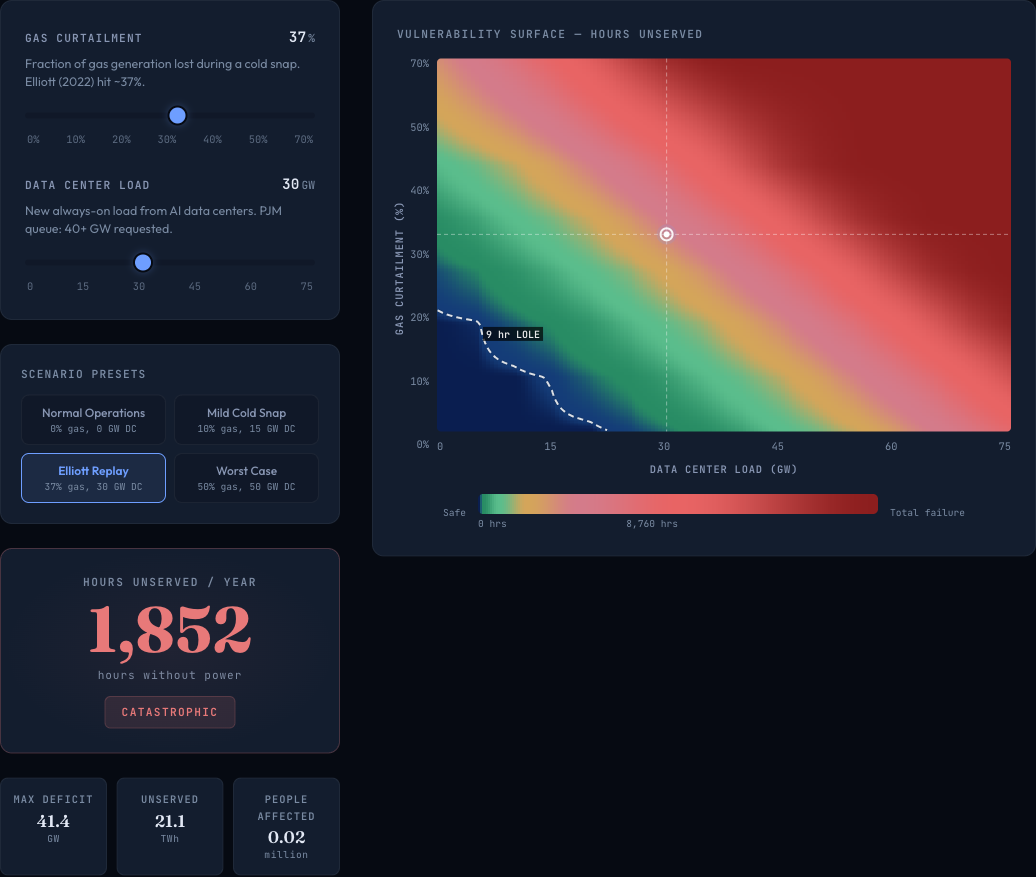Click the PEOPLE AFFECTED stat card
1036x877 pixels.
tap(286, 826)
